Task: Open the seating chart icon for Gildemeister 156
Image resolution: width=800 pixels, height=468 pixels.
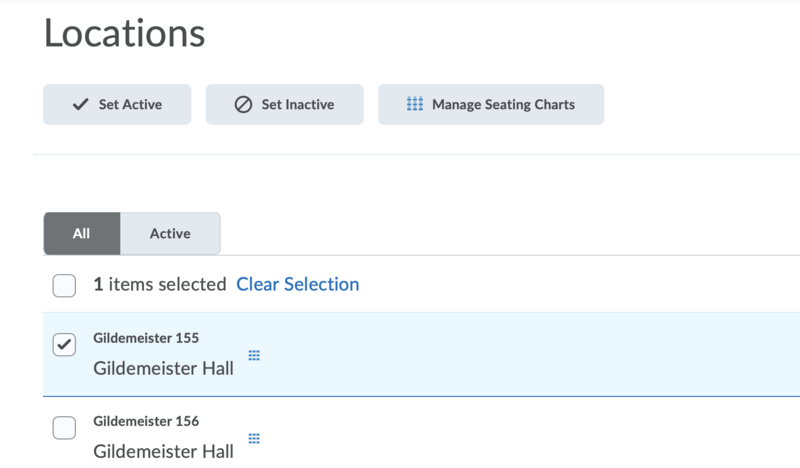Action: [254, 438]
